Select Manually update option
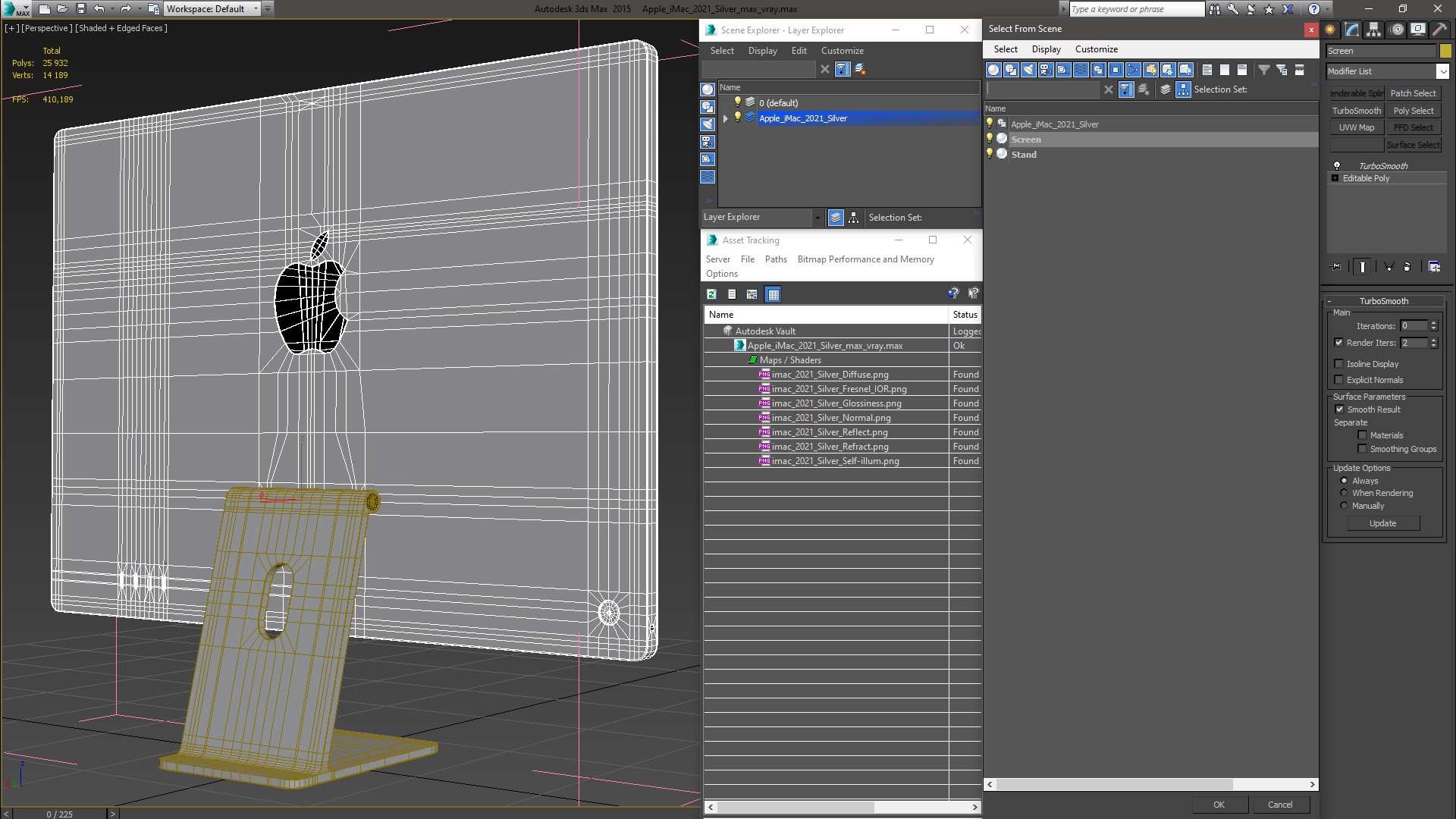Viewport: 1456px width, 819px height. coord(1344,506)
